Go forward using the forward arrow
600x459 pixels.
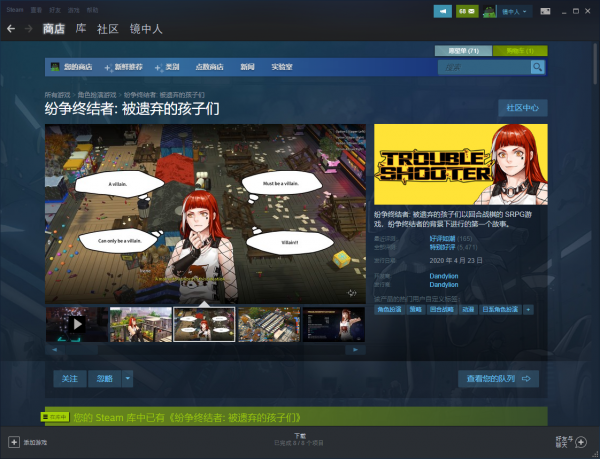pos(28,29)
